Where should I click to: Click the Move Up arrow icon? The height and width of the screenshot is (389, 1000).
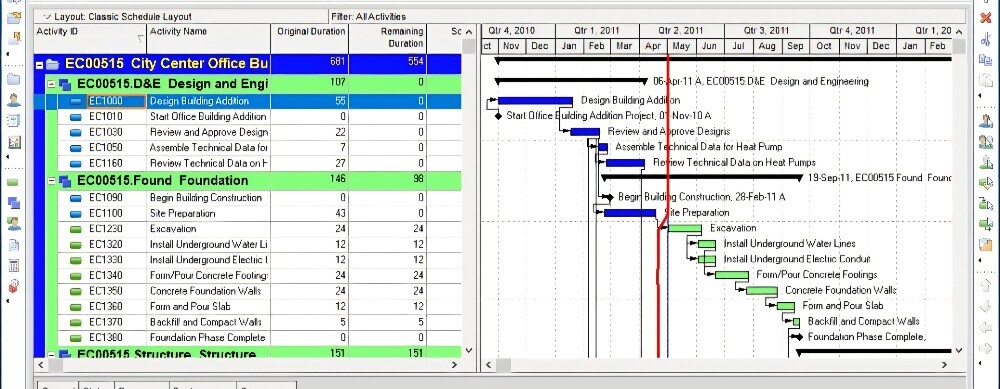point(985,286)
